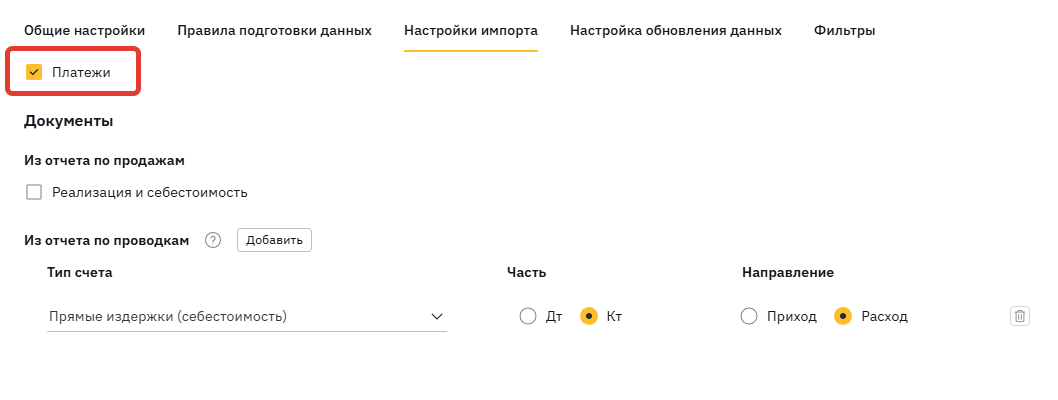
Task: Go to Настройка обновления данных tab
Action: (676, 30)
